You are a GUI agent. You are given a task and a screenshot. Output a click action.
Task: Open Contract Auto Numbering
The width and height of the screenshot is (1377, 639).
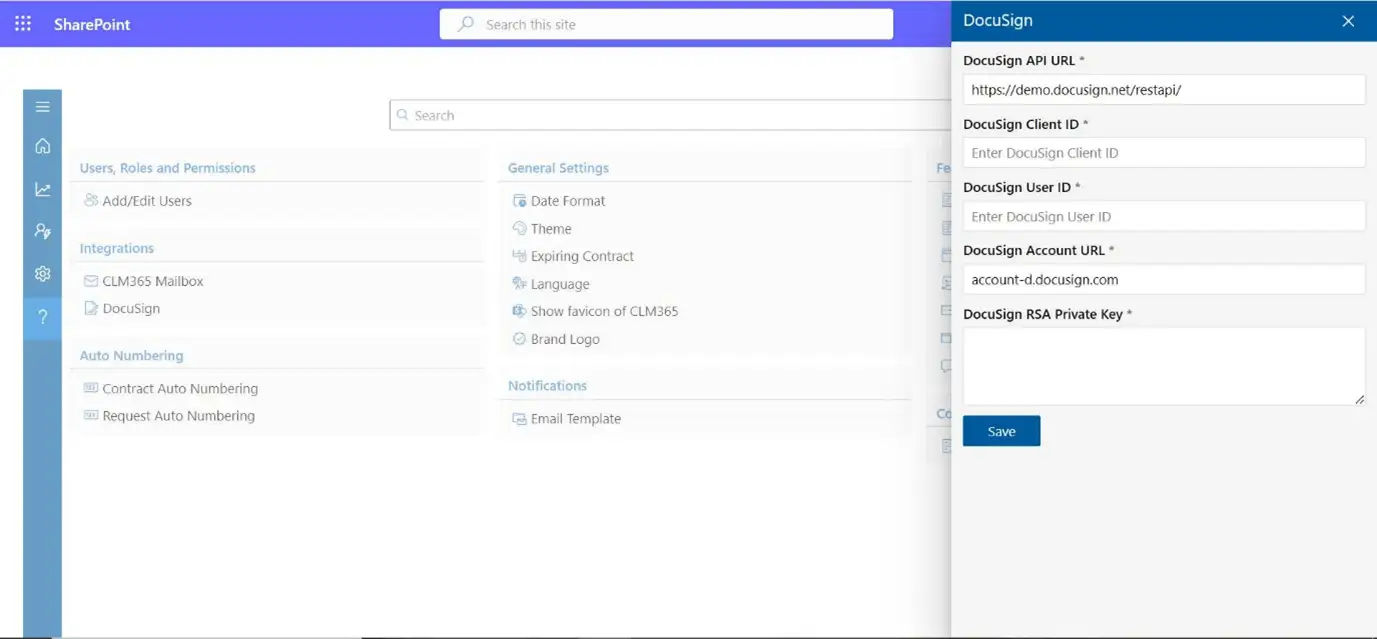[180, 388]
